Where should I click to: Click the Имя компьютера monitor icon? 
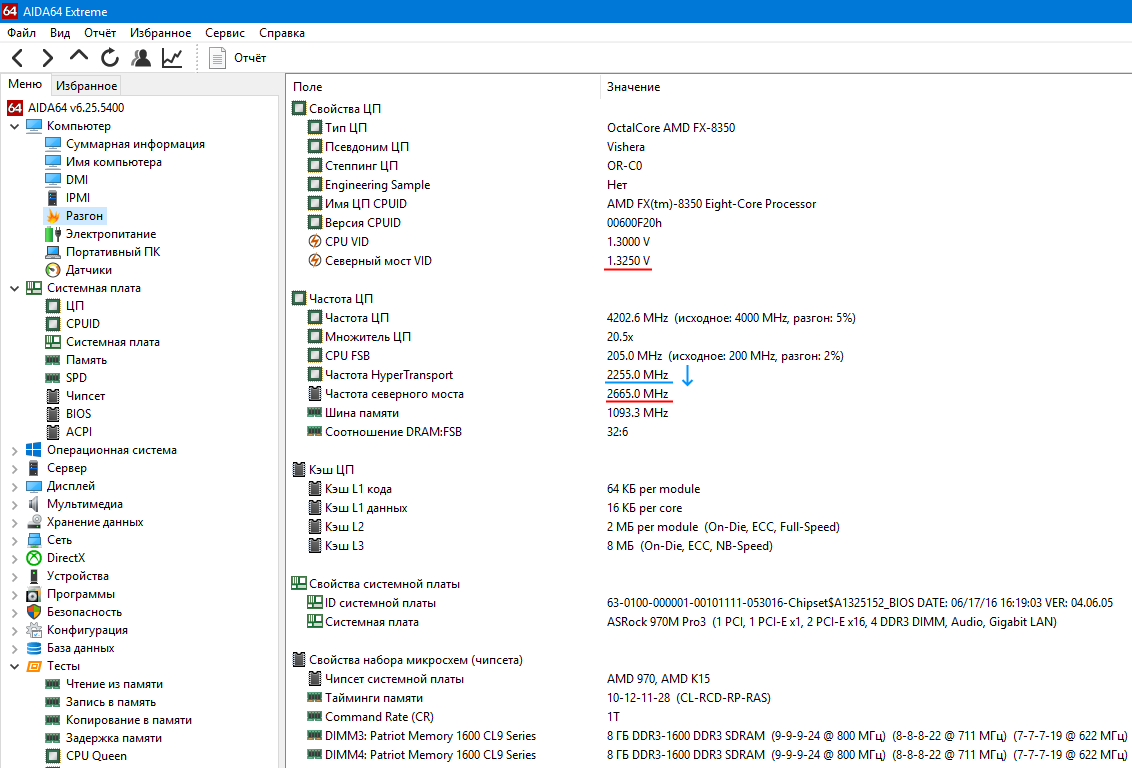tap(53, 162)
